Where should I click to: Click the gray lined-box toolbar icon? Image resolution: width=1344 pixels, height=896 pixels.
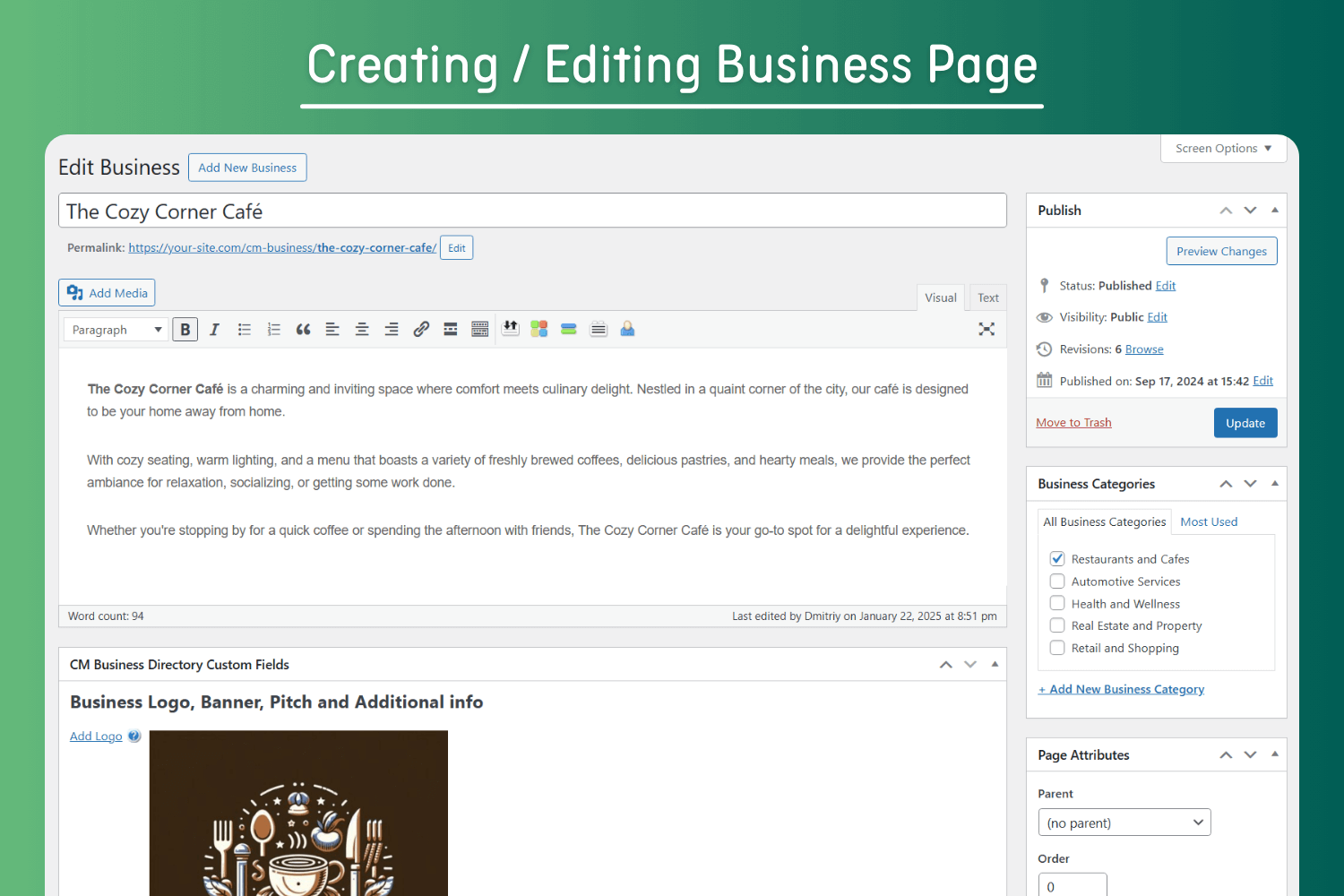coord(599,329)
